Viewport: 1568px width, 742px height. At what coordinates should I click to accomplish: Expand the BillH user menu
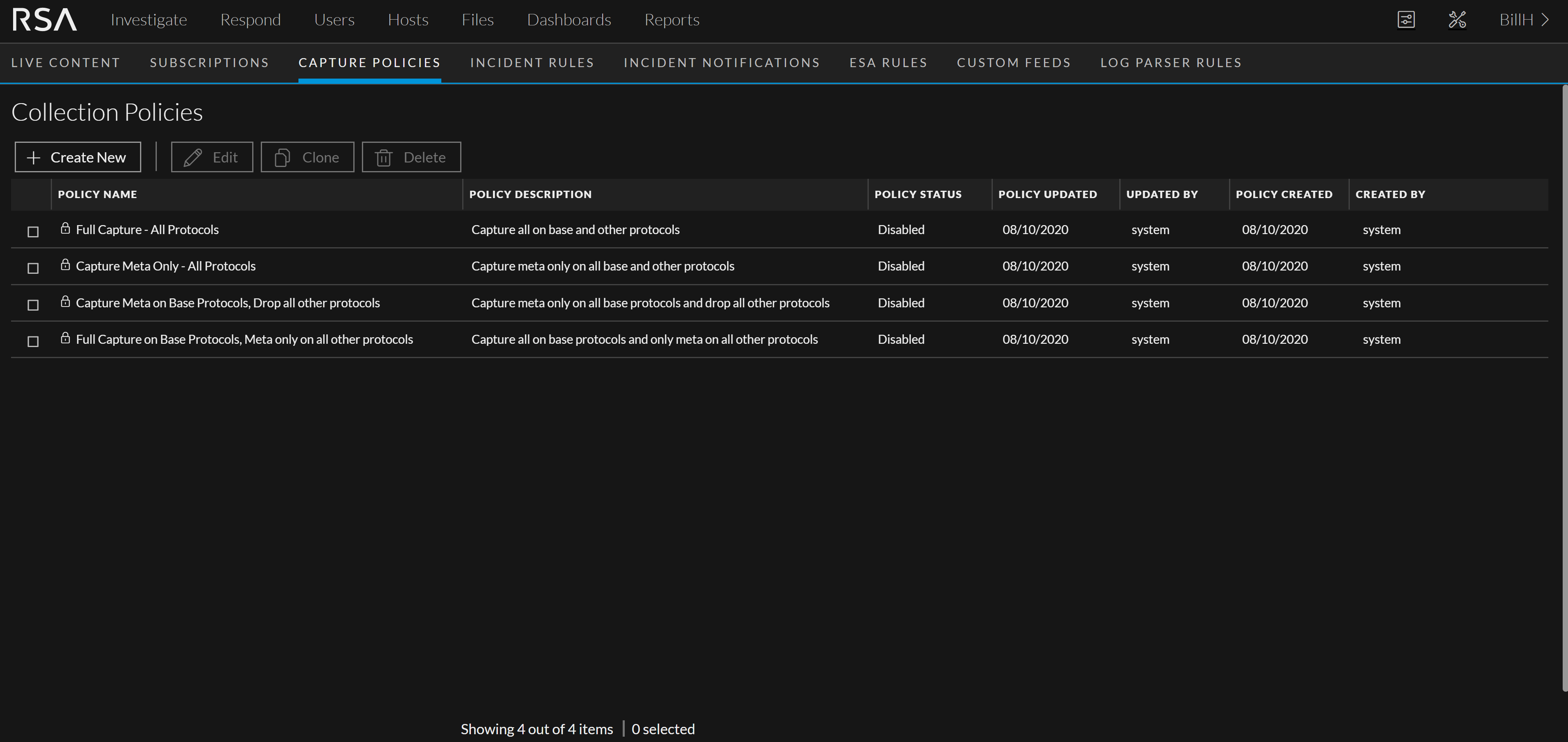click(1523, 20)
